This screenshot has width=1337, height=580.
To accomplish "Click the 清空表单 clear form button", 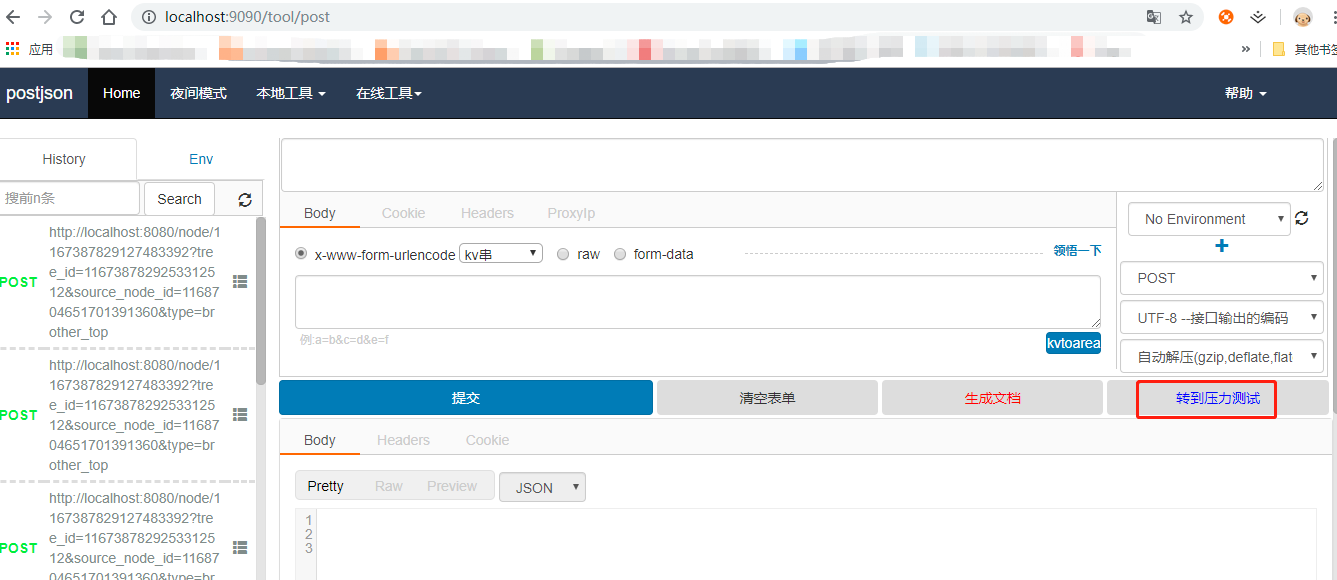I will tap(767, 398).
